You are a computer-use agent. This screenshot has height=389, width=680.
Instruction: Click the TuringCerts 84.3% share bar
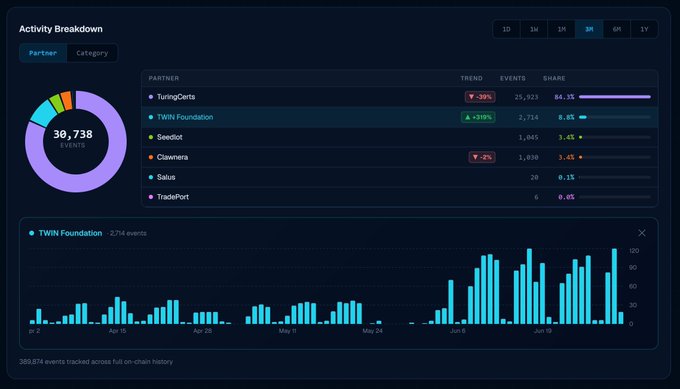[615, 97]
